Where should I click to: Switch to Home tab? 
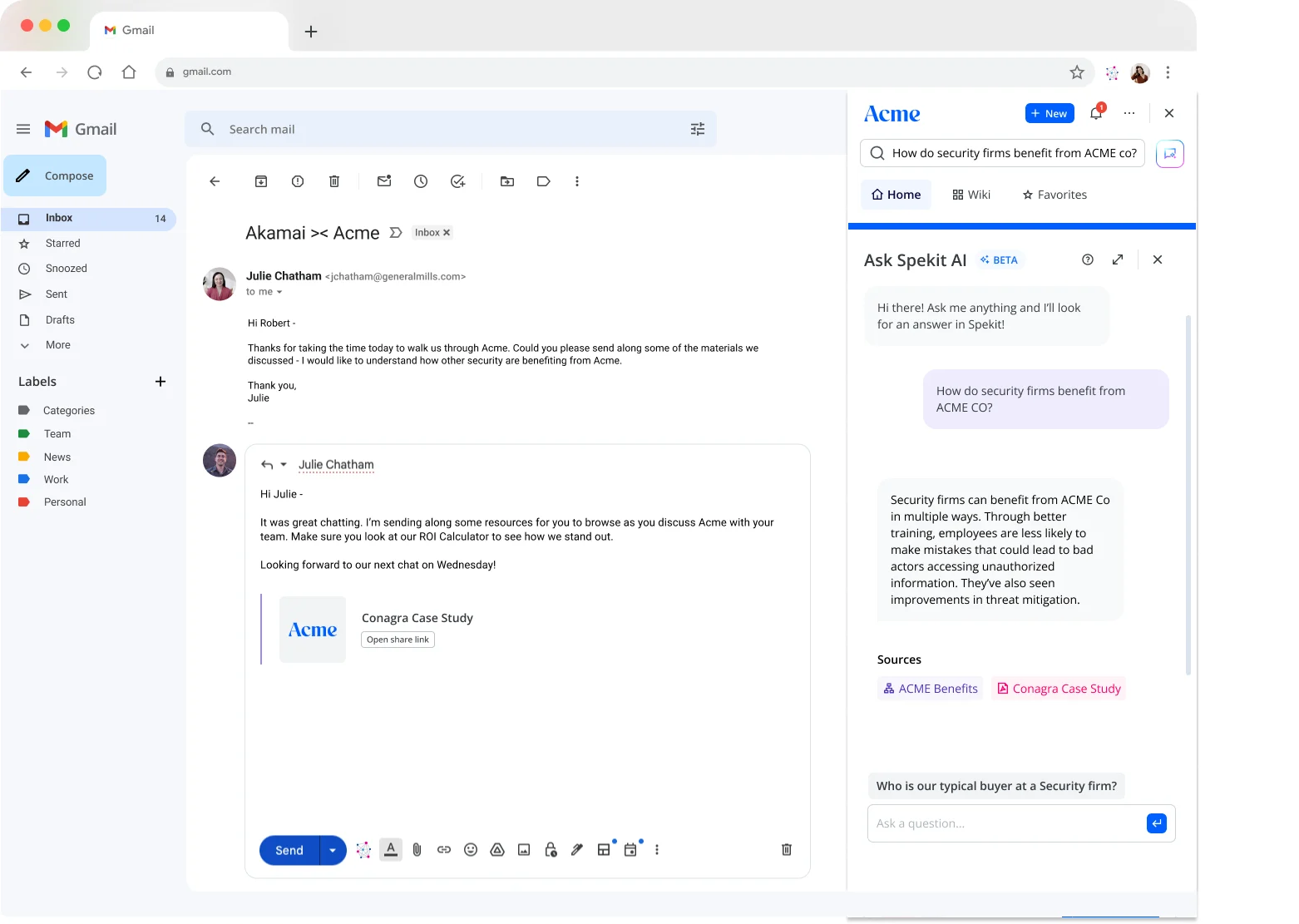pos(896,195)
